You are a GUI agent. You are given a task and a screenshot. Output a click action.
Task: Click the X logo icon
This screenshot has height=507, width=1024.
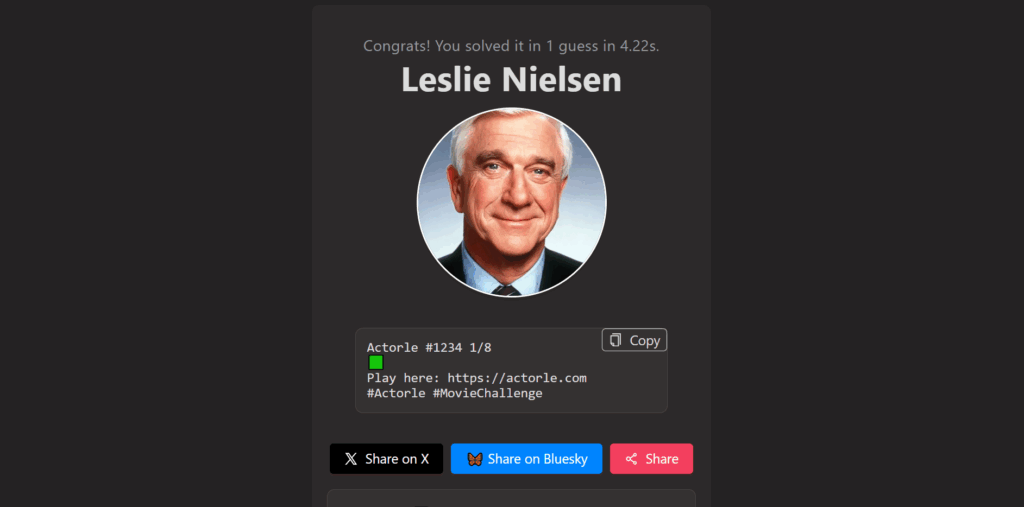pyautogui.click(x=351, y=459)
